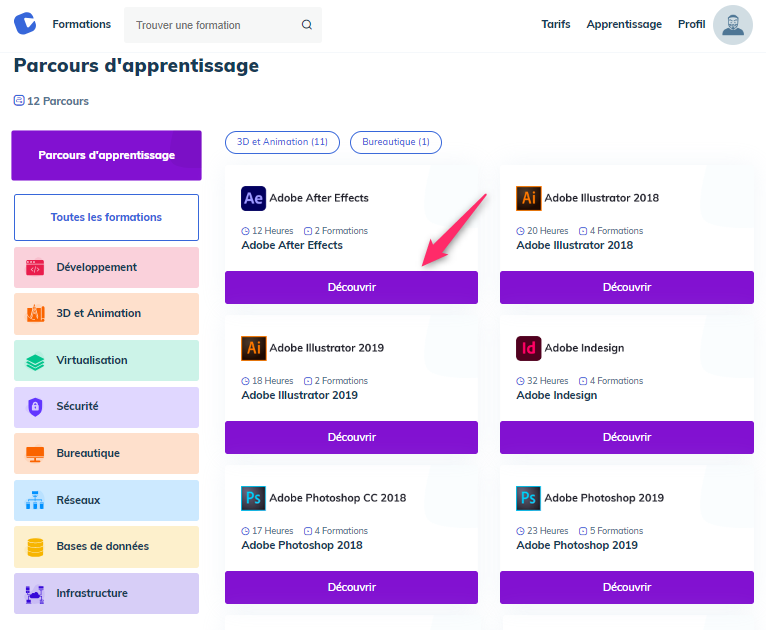Click the site logo in header
This screenshot has width=766, height=630.
coord(25,23)
